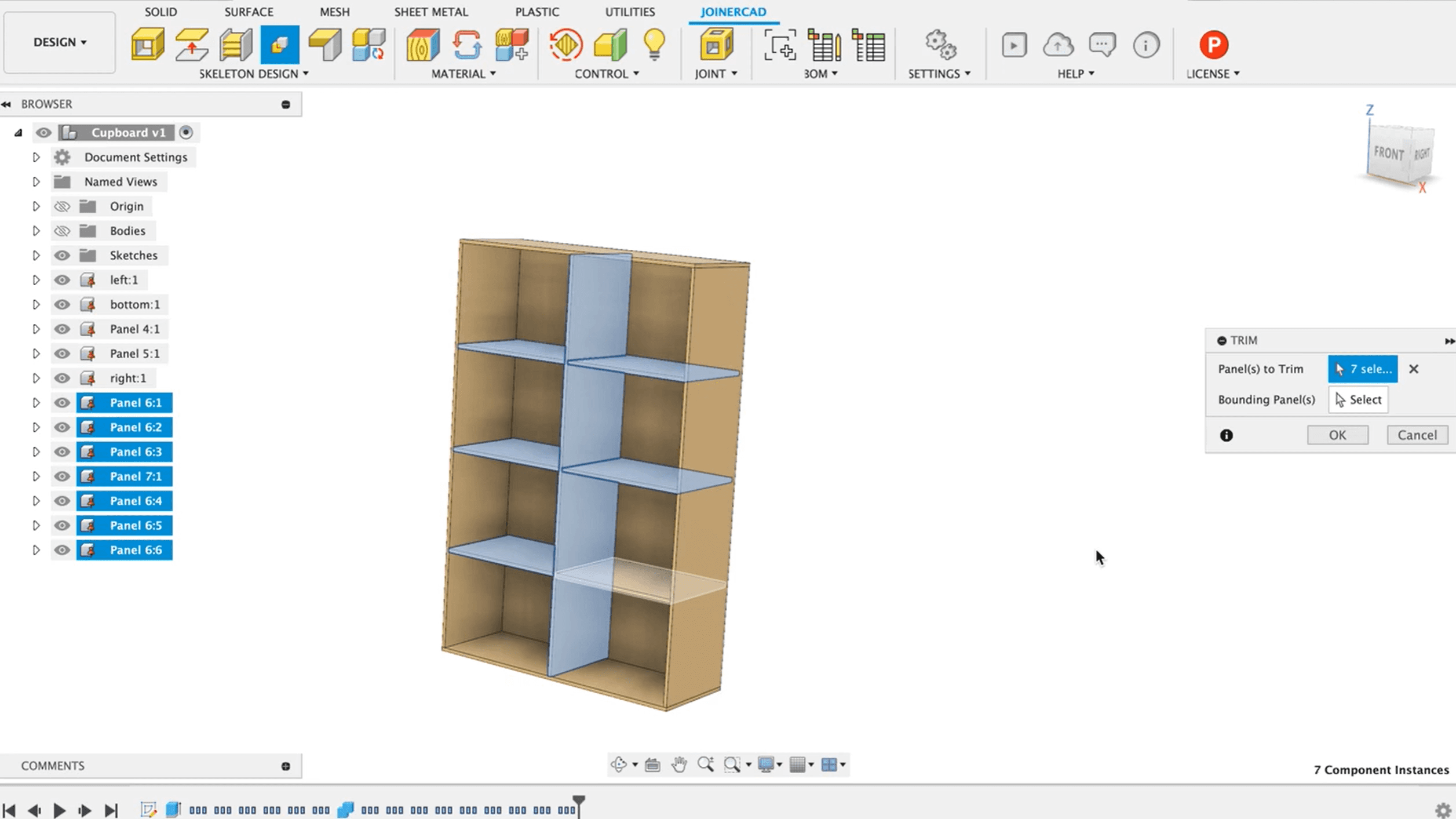Click Select for Bounding Panel(s)
This screenshot has width=1456, height=819.
[1358, 399]
